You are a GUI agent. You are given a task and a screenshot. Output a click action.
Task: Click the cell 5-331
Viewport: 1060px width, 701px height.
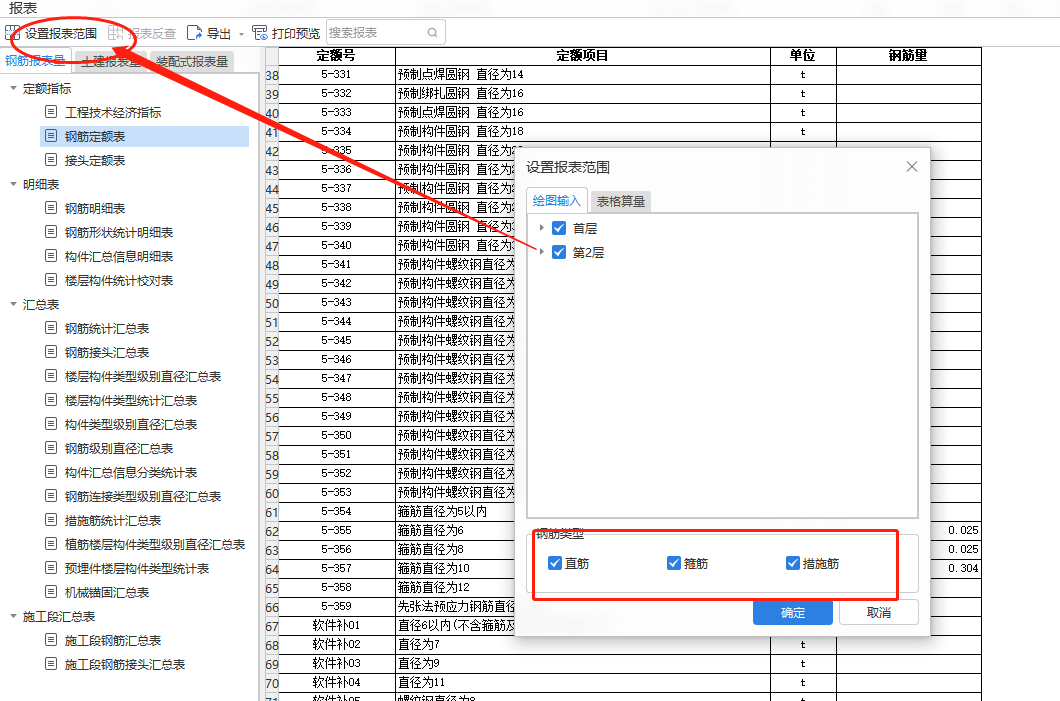tap(336, 74)
